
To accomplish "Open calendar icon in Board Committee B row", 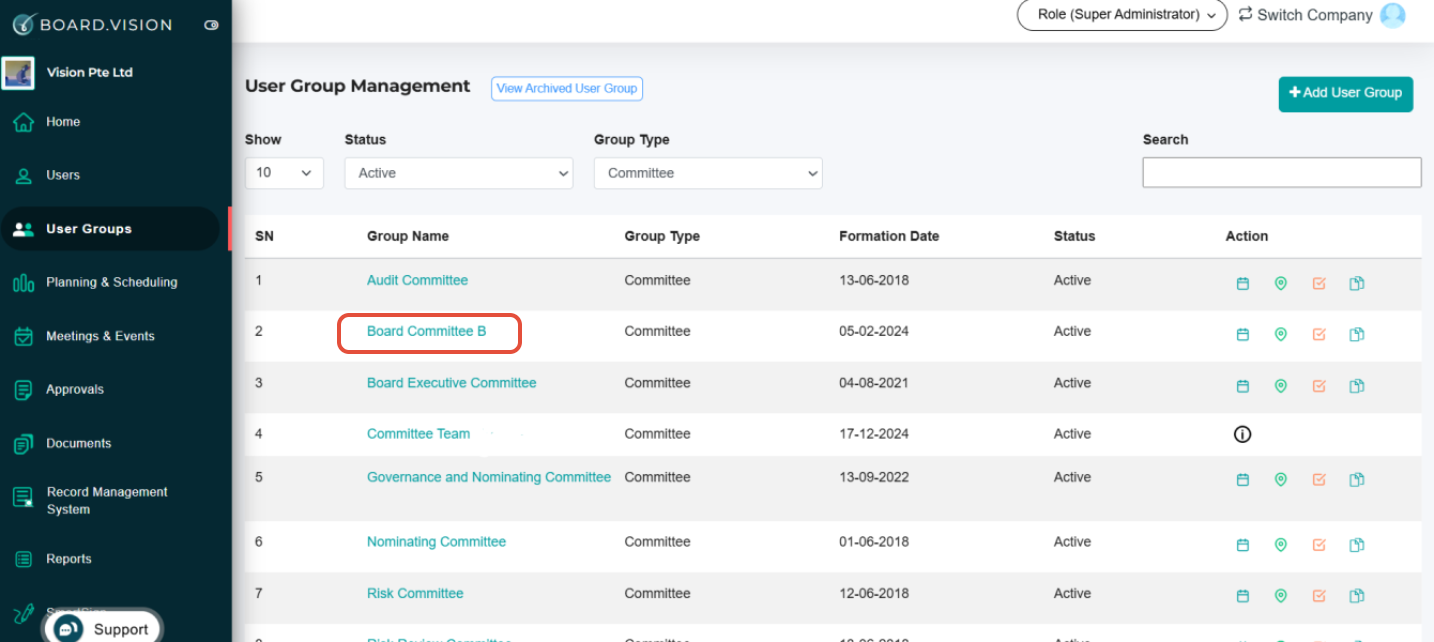I will (1243, 334).
